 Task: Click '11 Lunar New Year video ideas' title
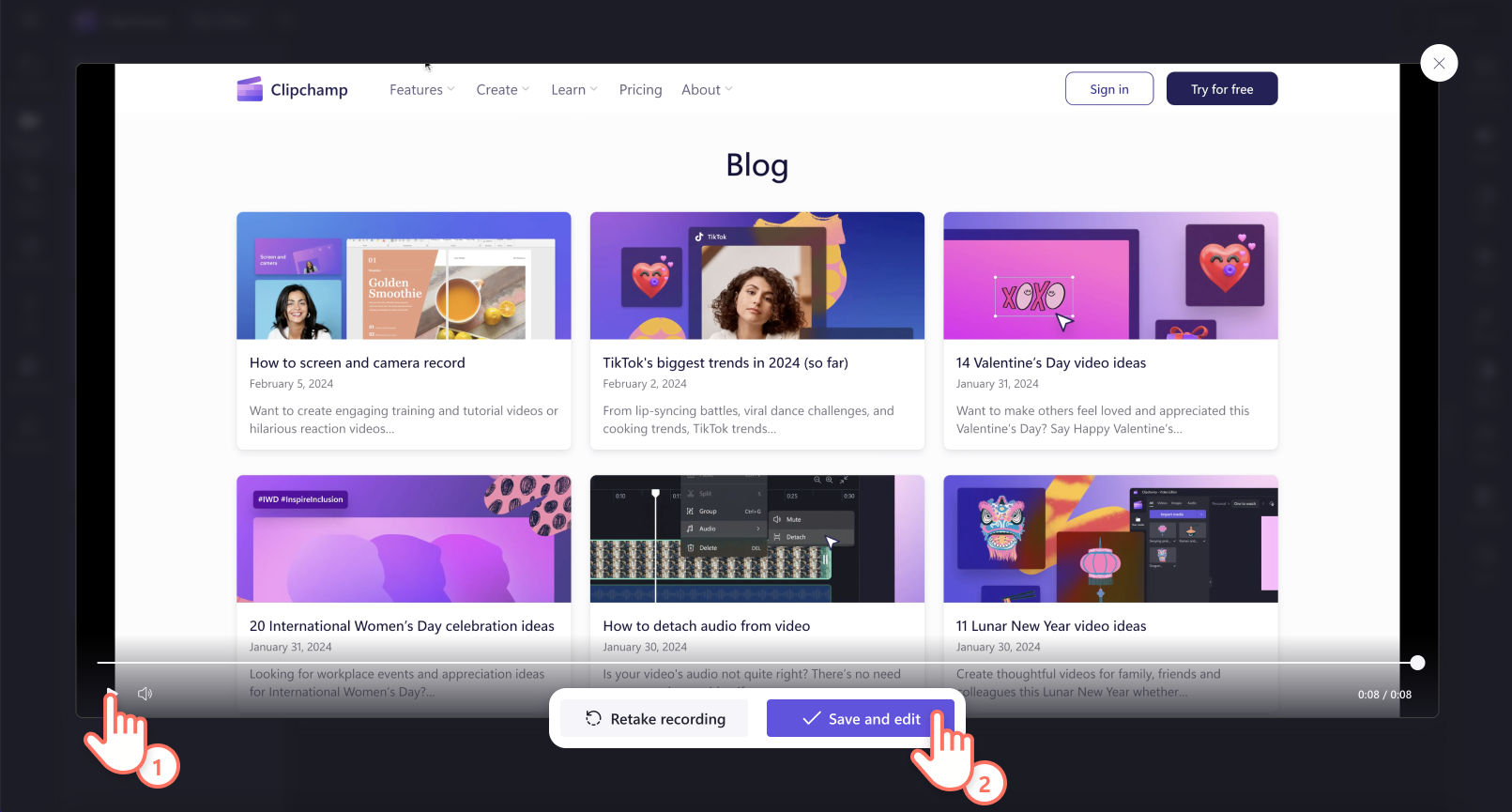click(x=1051, y=626)
